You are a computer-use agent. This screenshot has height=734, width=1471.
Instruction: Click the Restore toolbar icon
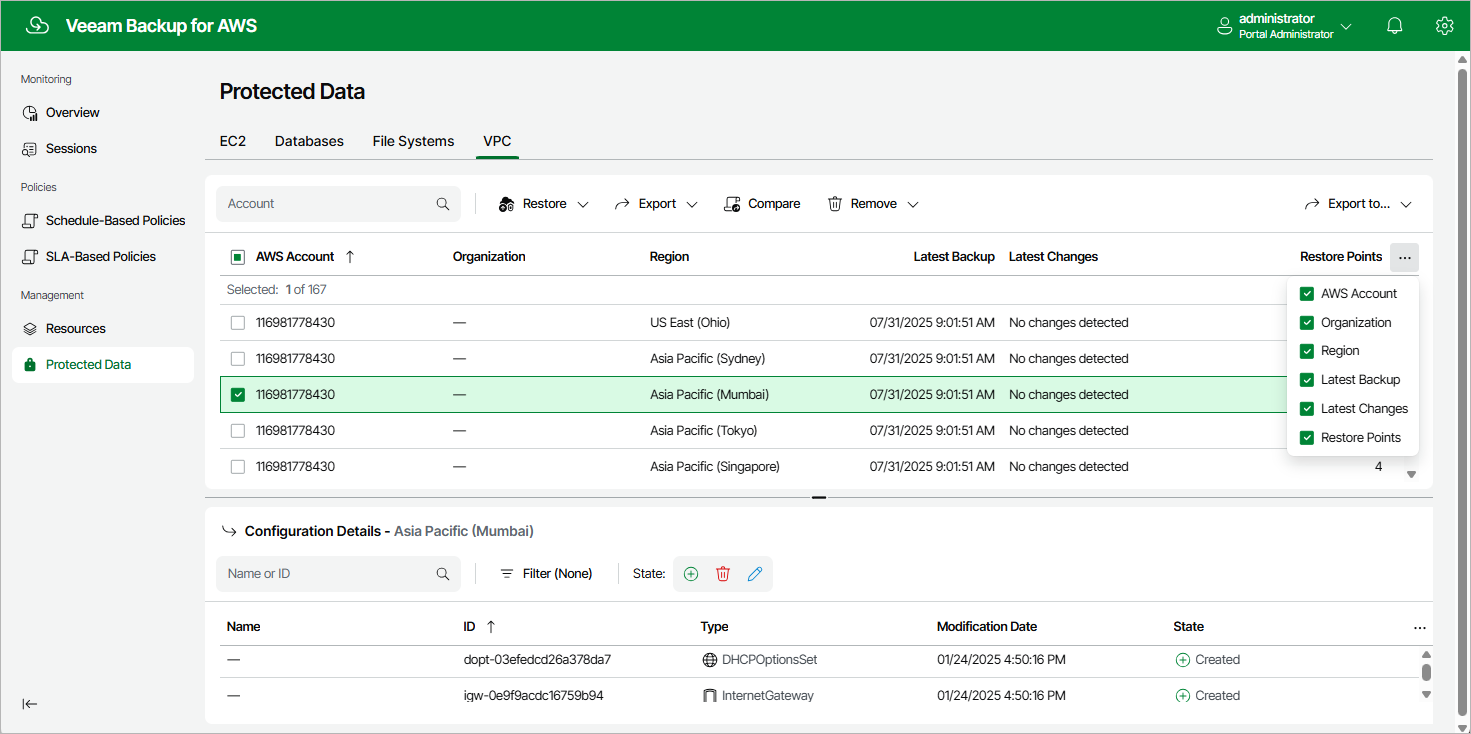coord(507,204)
